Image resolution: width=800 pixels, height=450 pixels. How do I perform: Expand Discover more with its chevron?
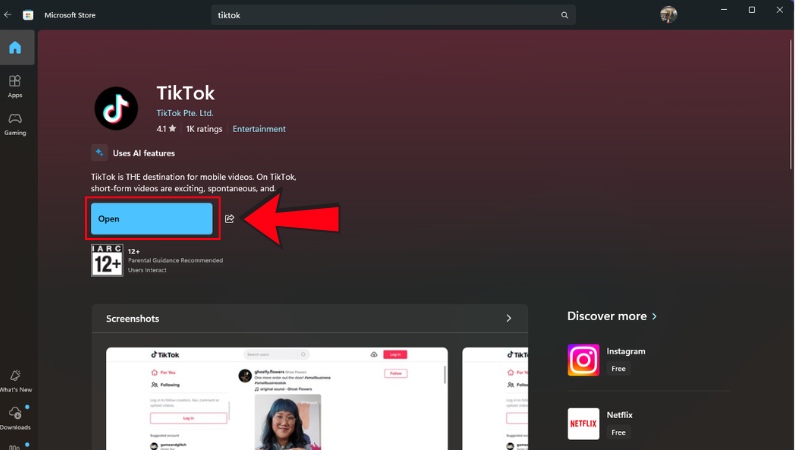tap(655, 316)
